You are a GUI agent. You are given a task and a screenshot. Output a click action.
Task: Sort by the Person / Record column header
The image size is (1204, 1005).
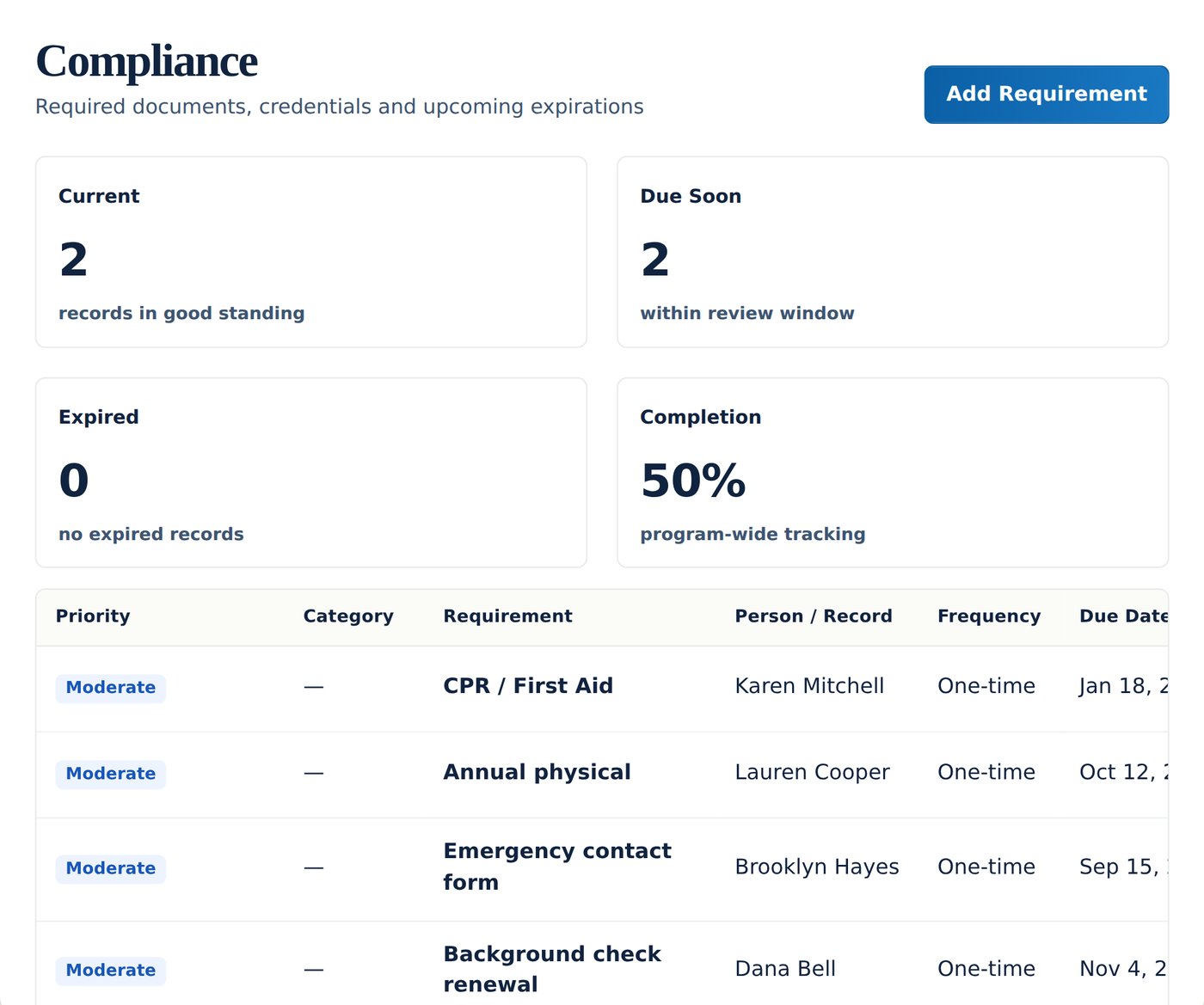(x=814, y=616)
